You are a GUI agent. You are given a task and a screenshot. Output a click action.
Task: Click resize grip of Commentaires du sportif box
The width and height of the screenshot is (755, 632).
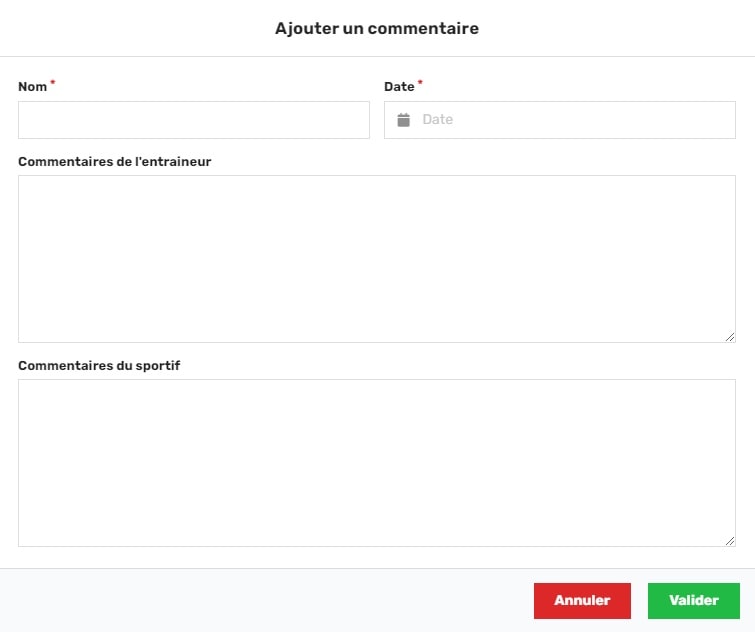730,541
